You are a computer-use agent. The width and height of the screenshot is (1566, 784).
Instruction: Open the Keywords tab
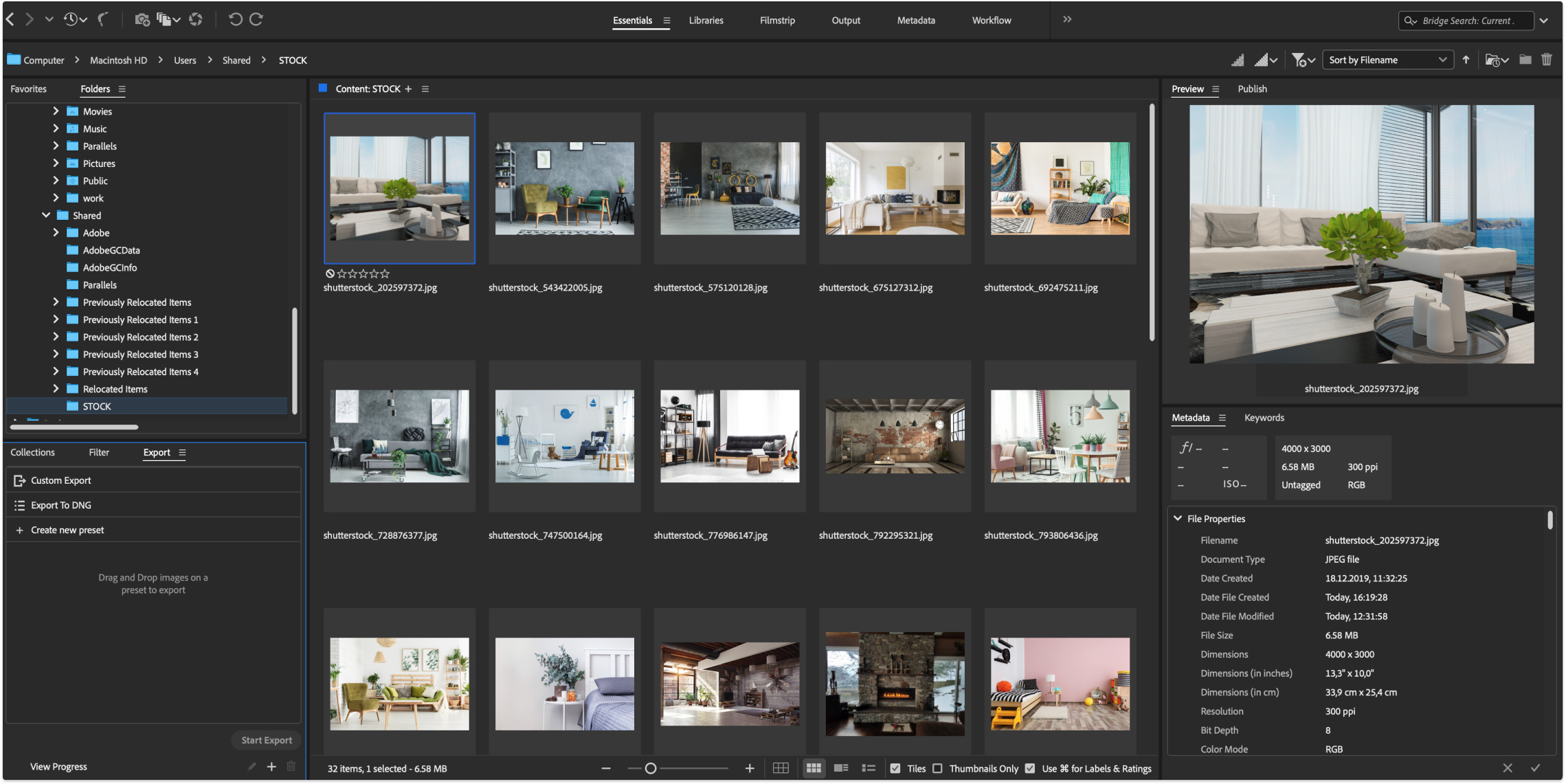(1264, 418)
